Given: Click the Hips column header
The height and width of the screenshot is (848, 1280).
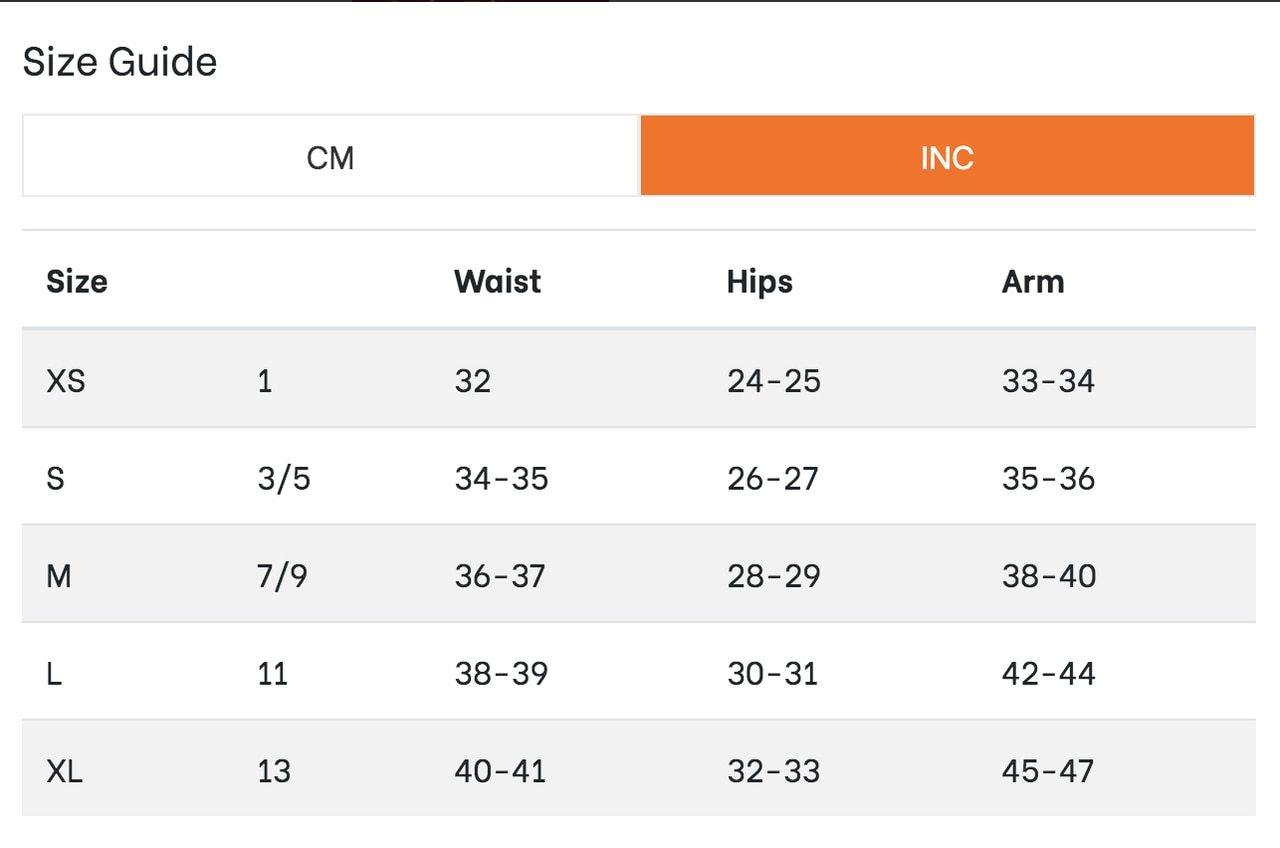Looking at the screenshot, I should [x=759, y=281].
